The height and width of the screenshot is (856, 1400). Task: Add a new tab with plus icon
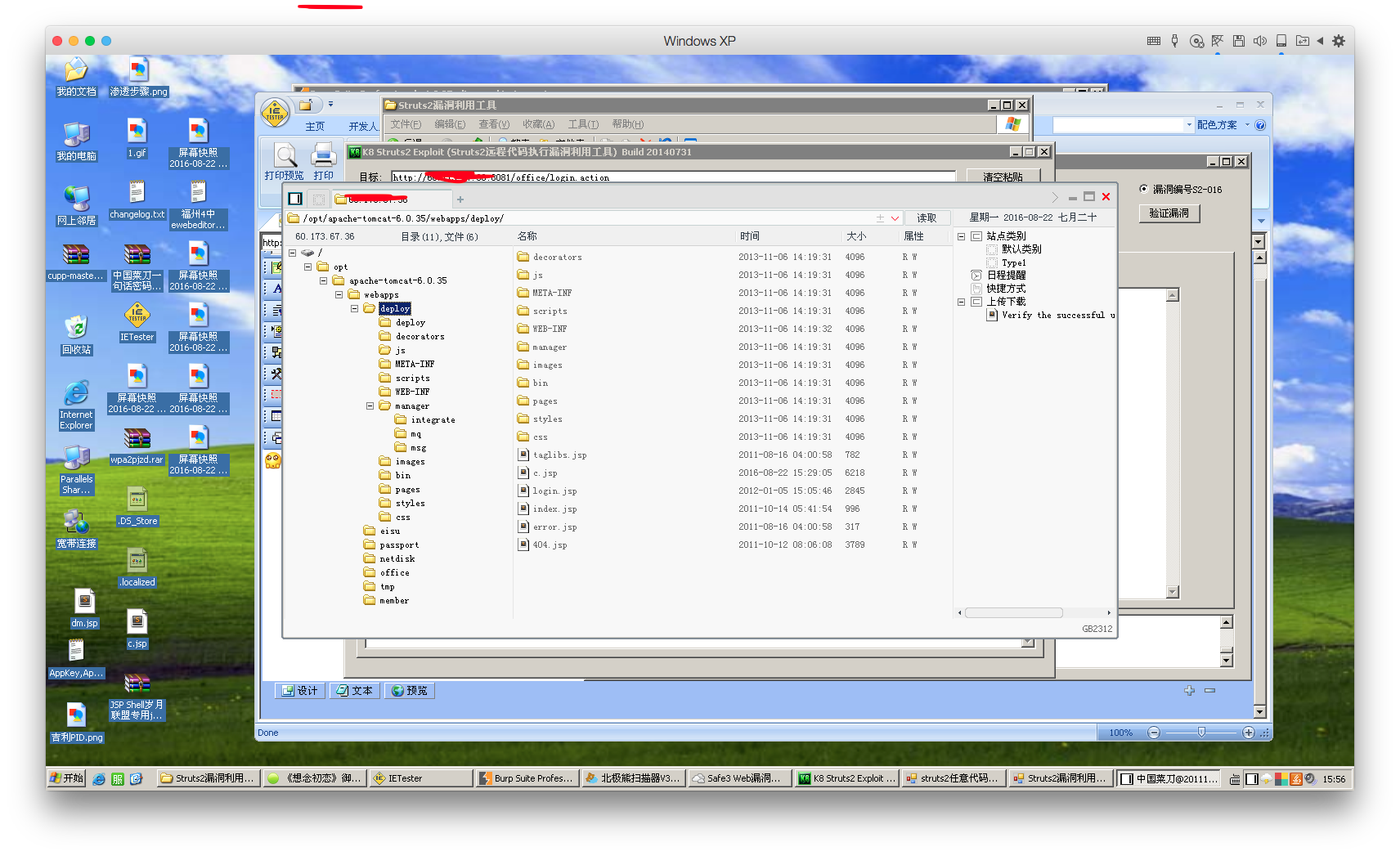click(460, 199)
